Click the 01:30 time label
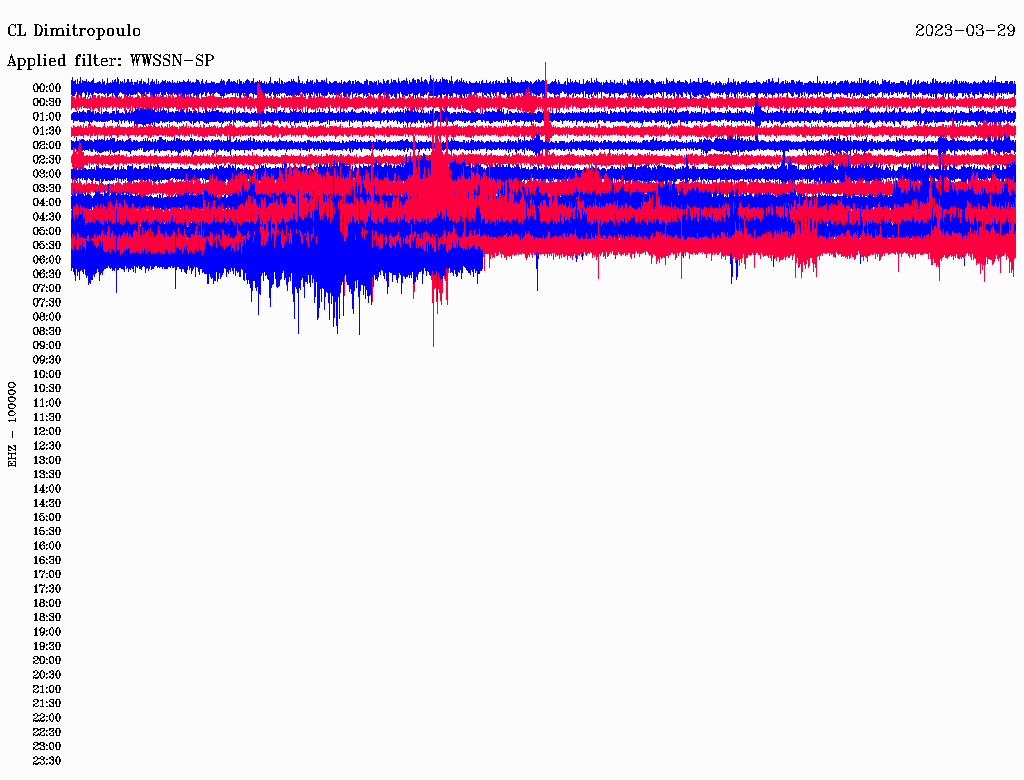 47,131
